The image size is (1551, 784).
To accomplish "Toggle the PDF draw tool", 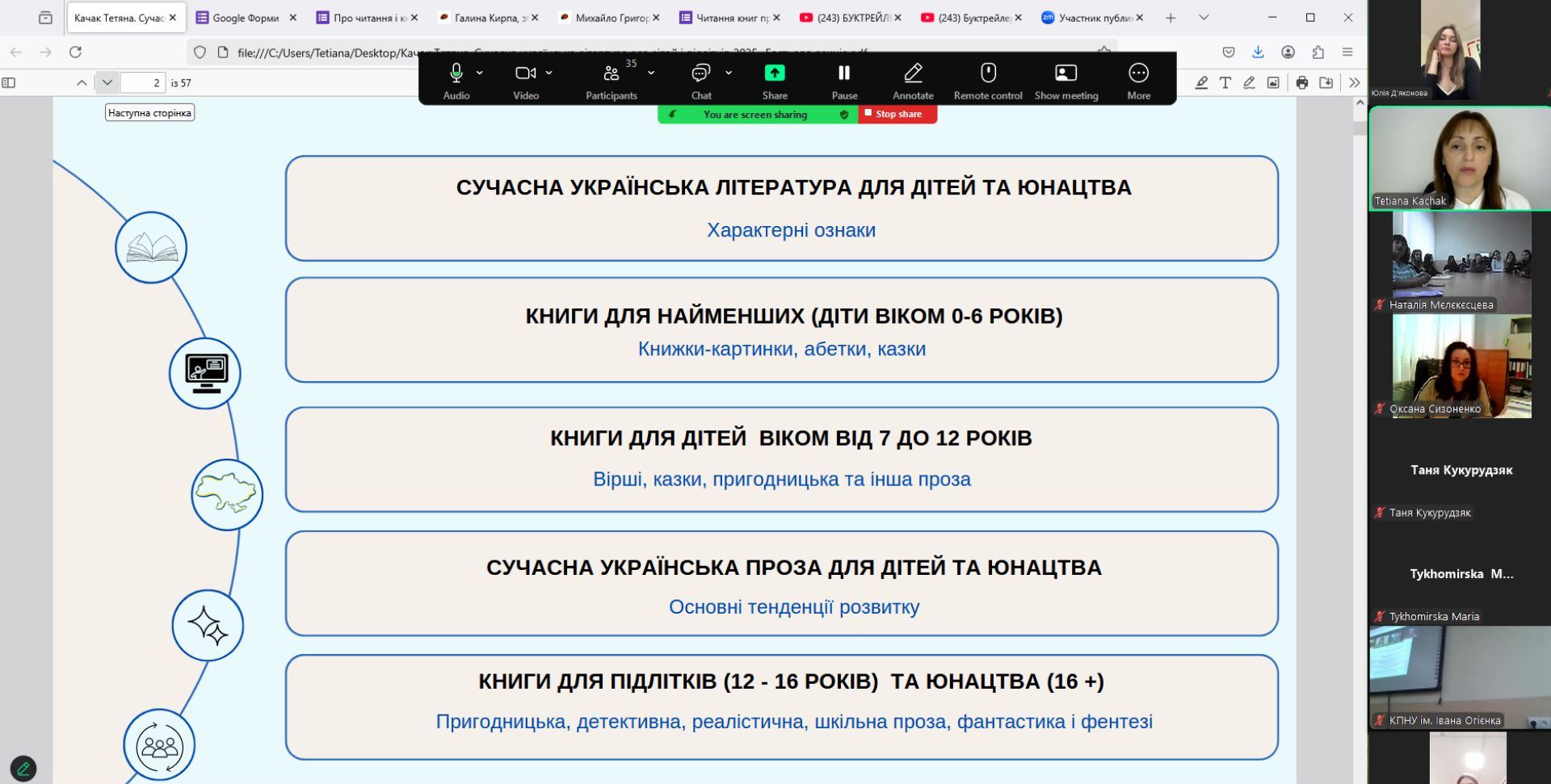I will point(1249,82).
